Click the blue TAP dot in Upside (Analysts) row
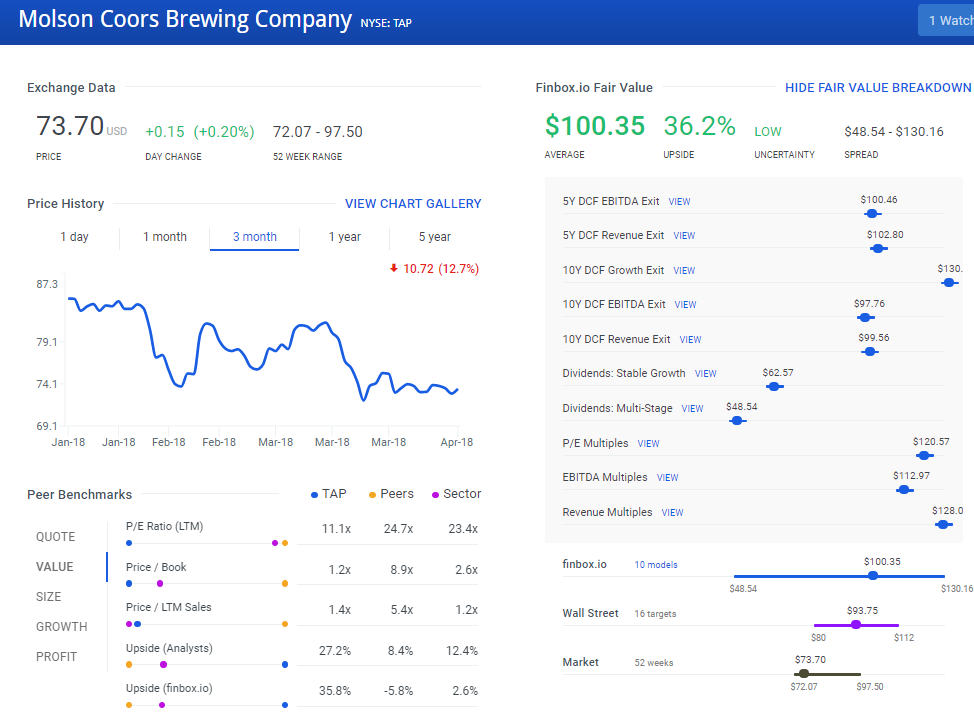The image size is (974, 714). pyautogui.click(x=284, y=664)
